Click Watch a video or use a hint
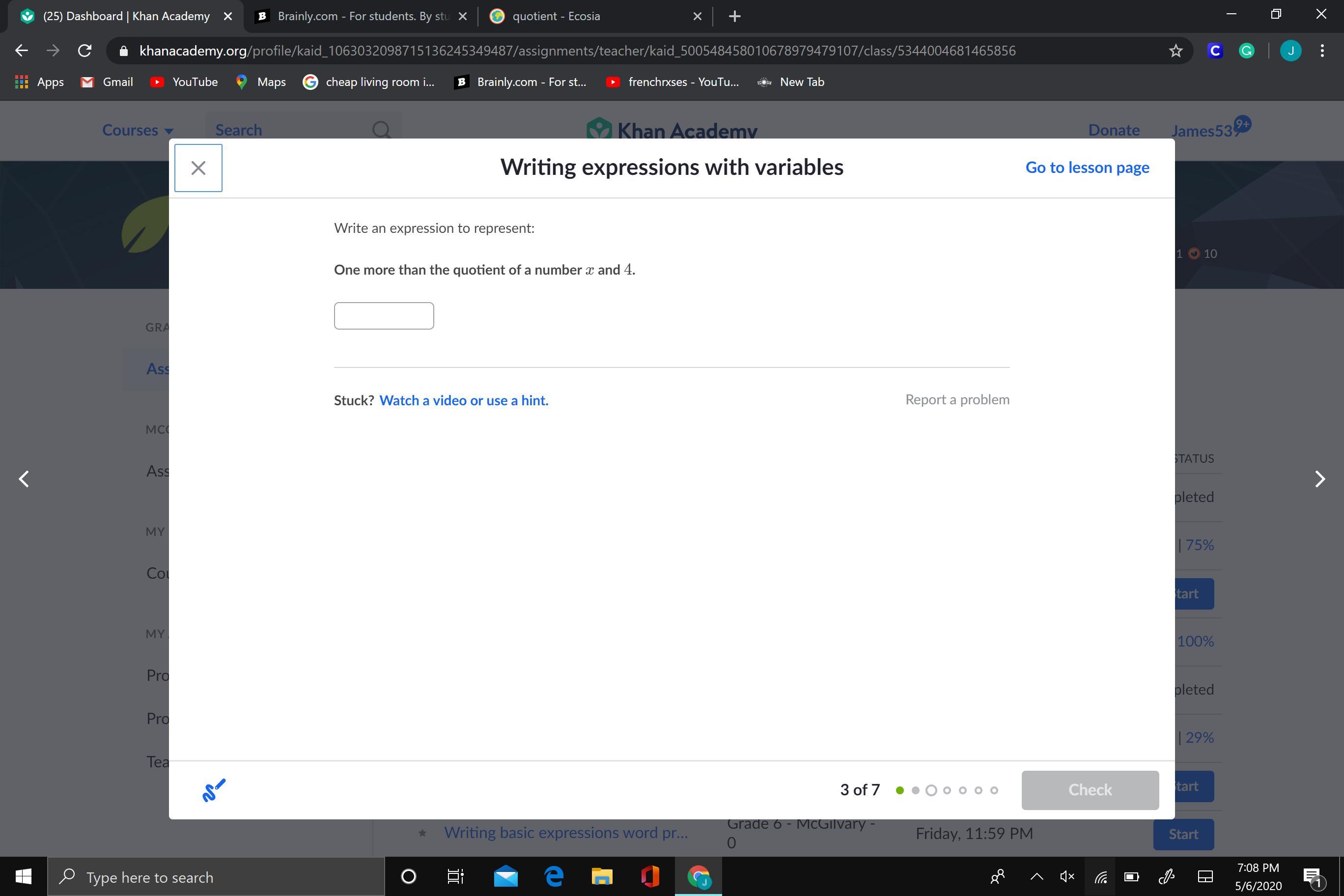The height and width of the screenshot is (896, 1344). pyautogui.click(x=463, y=400)
